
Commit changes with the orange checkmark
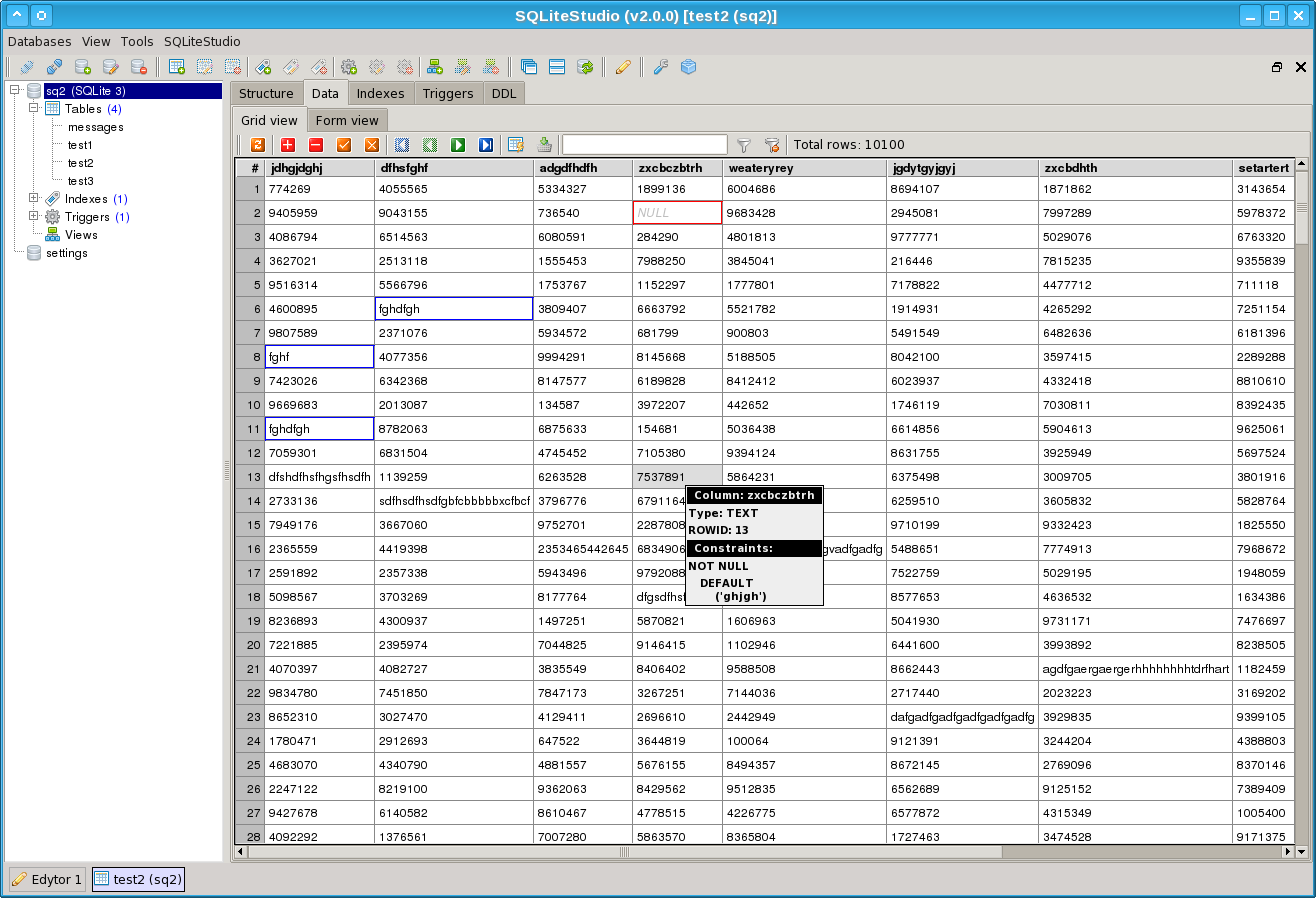point(344,145)
